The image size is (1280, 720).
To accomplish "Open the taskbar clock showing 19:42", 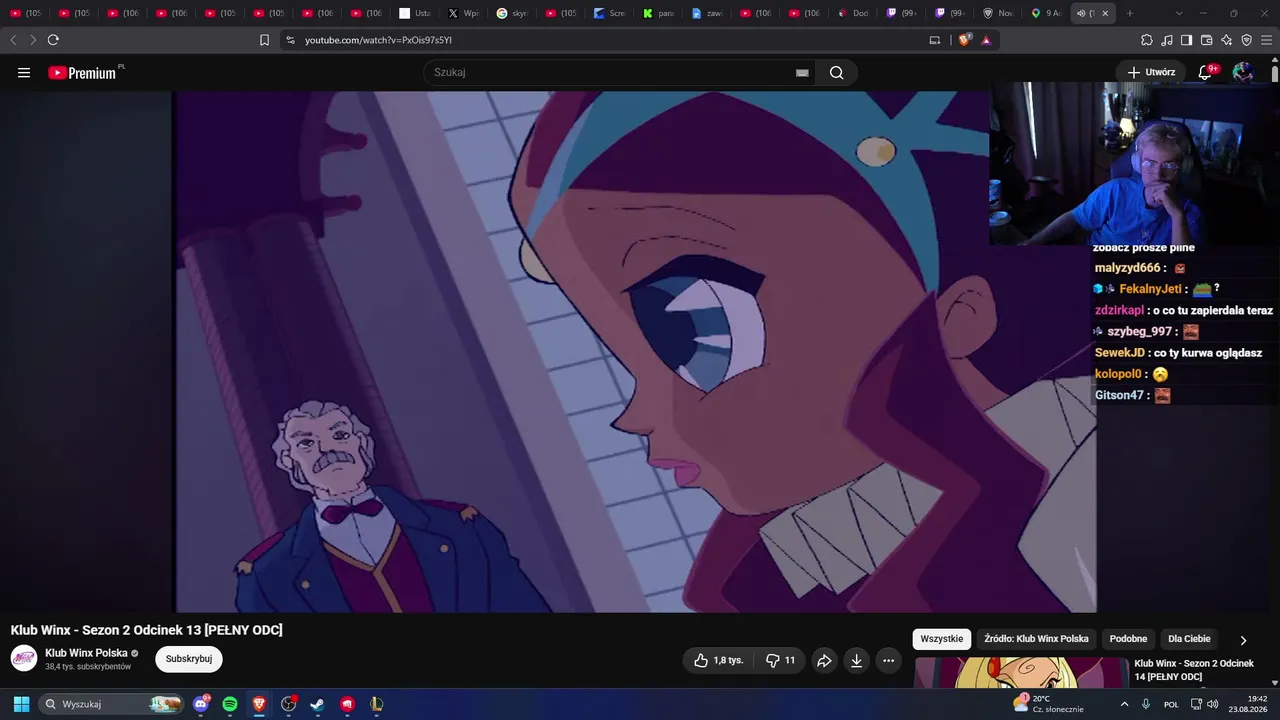I will (x=1250, y=704).
